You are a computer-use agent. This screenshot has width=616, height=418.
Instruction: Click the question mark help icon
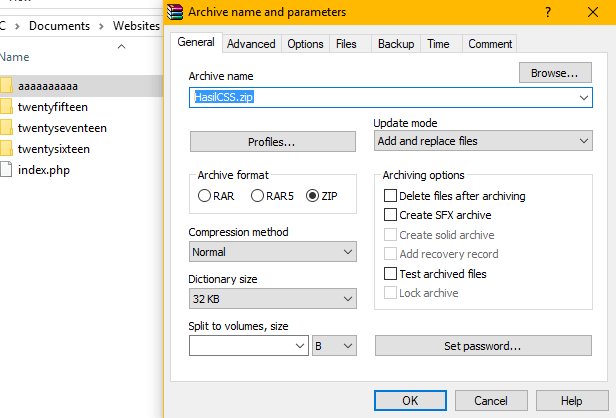click(x=548, y=12)
